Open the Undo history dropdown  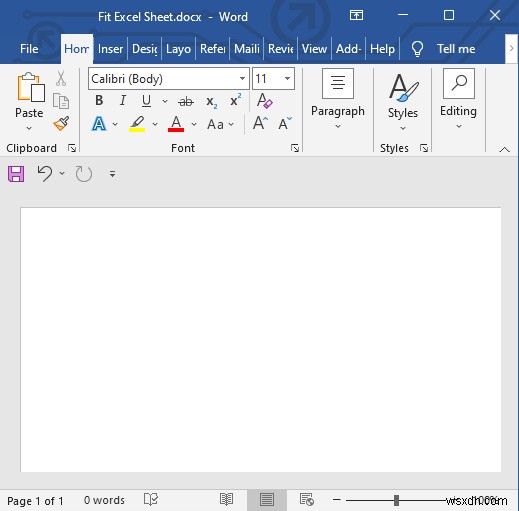62,173
